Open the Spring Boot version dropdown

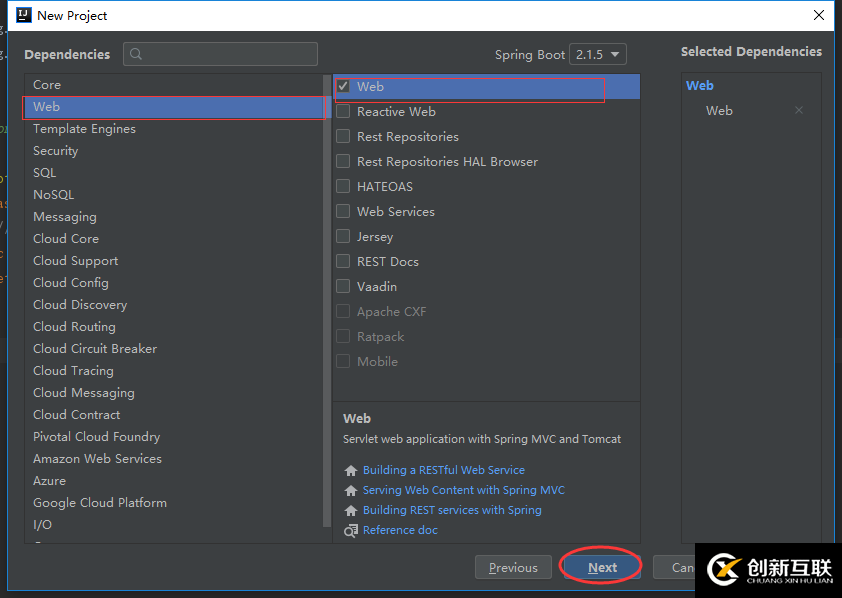coord(598,55)
